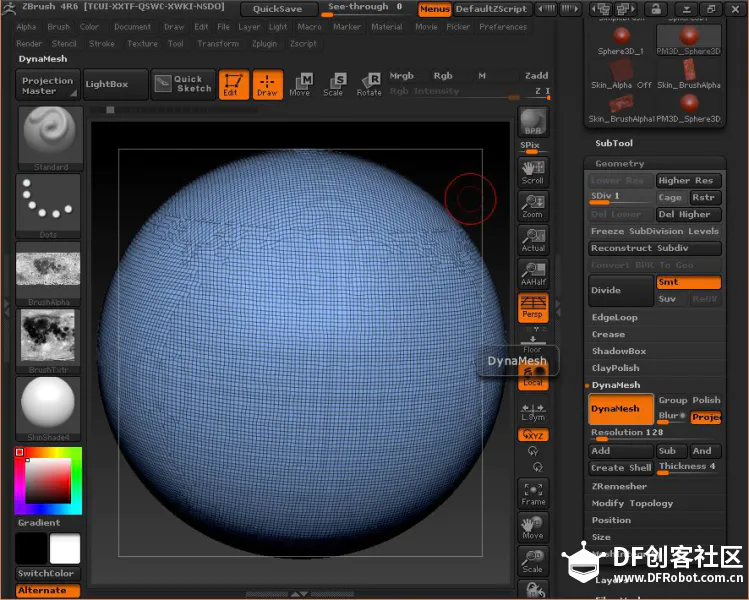Open the Zplugin menu
The height and width of the screenshot is (600, 749).
(264, 44)
